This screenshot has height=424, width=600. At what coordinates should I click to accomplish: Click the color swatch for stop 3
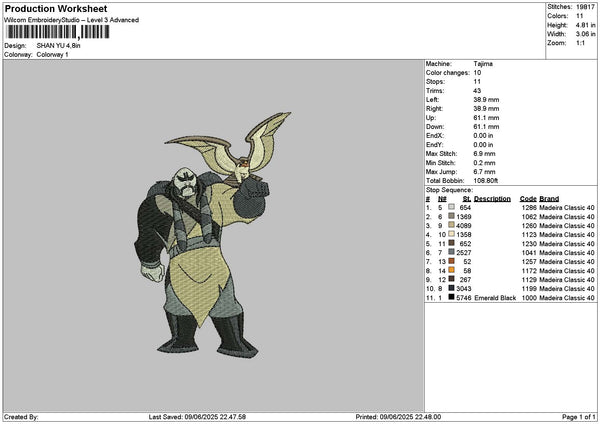click(452, 225)
